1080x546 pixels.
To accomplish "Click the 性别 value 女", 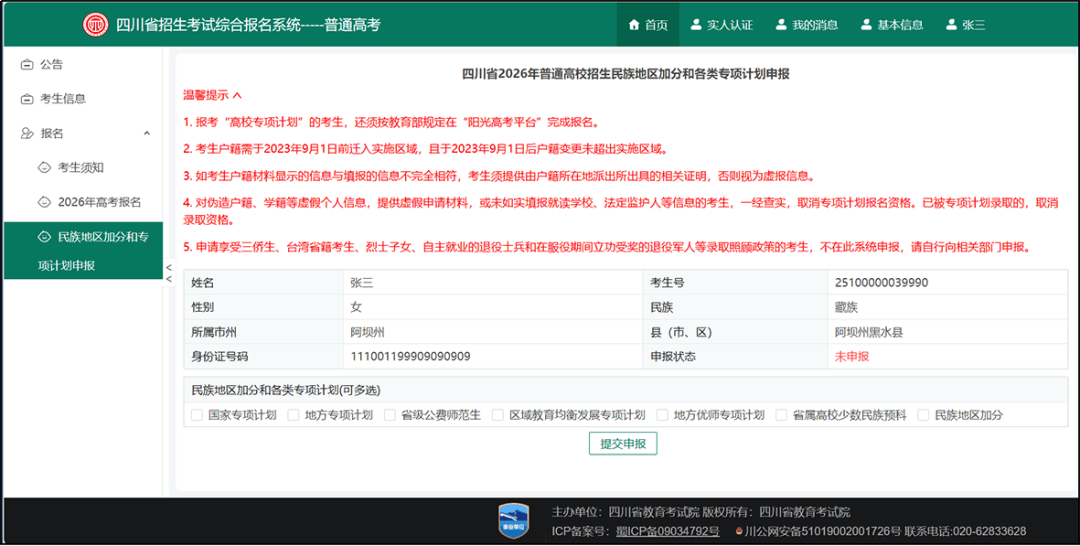I will (x=356, y=307).
